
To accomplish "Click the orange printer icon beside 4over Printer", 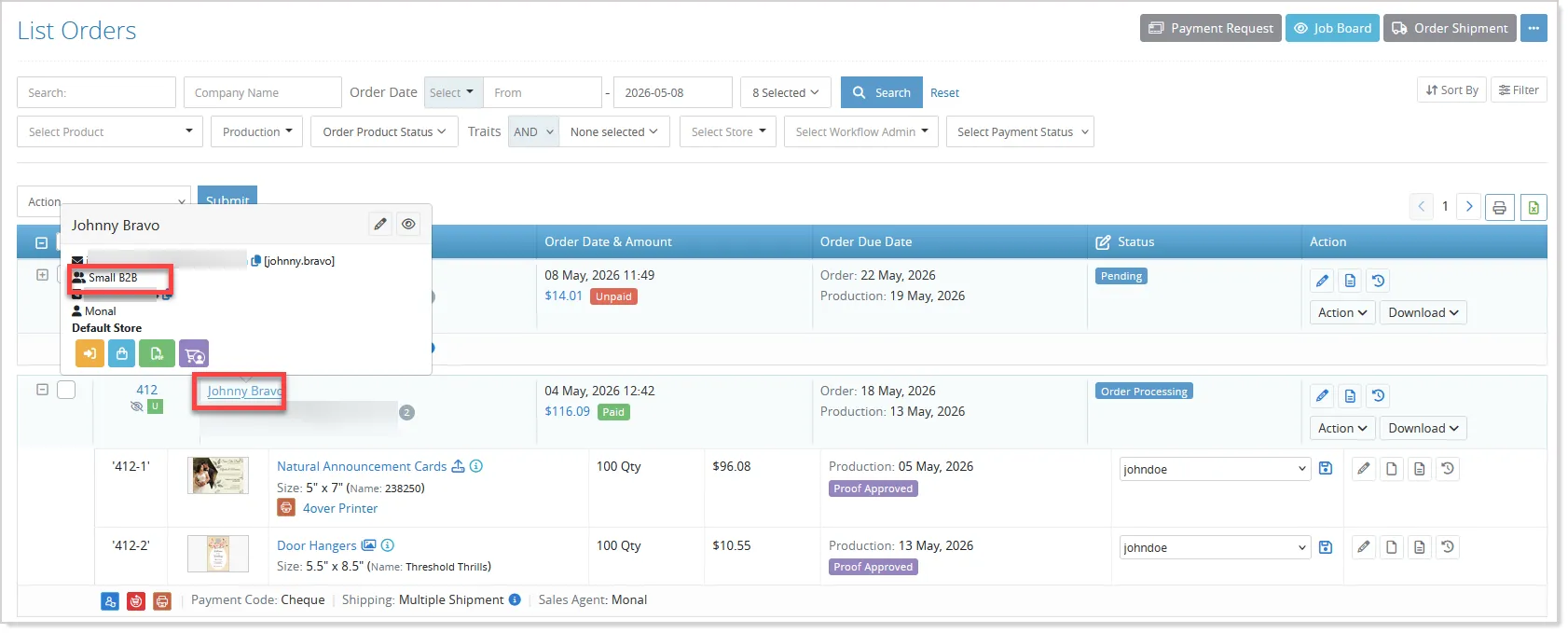I will 286,508.
